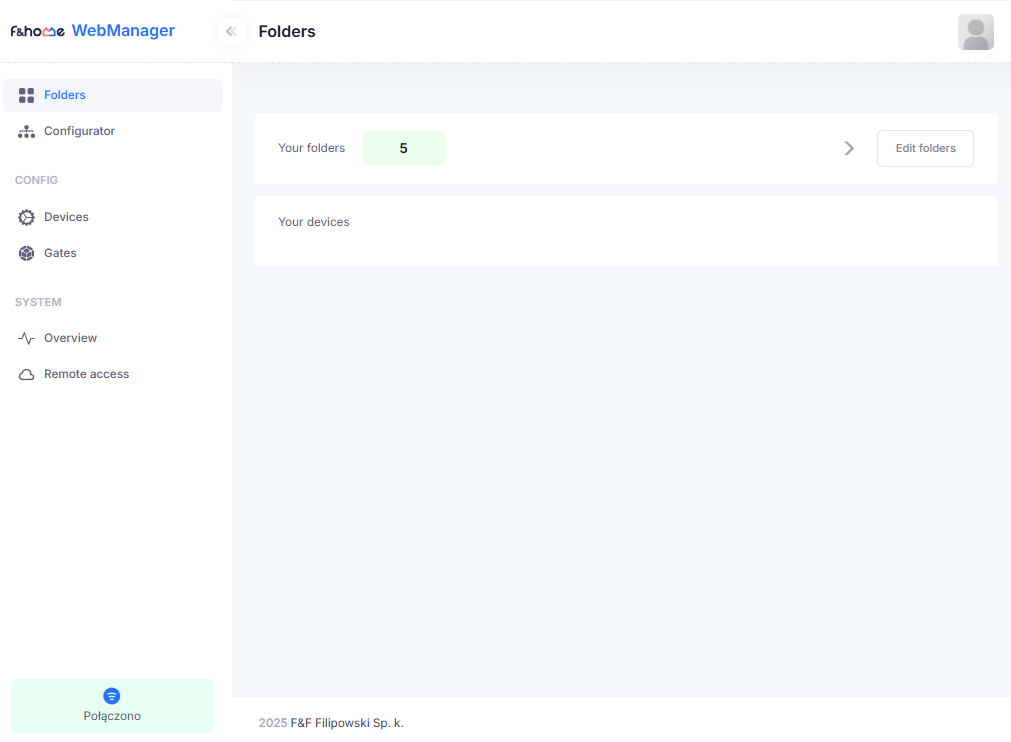Click the Gates cube icon

point(26,253)
